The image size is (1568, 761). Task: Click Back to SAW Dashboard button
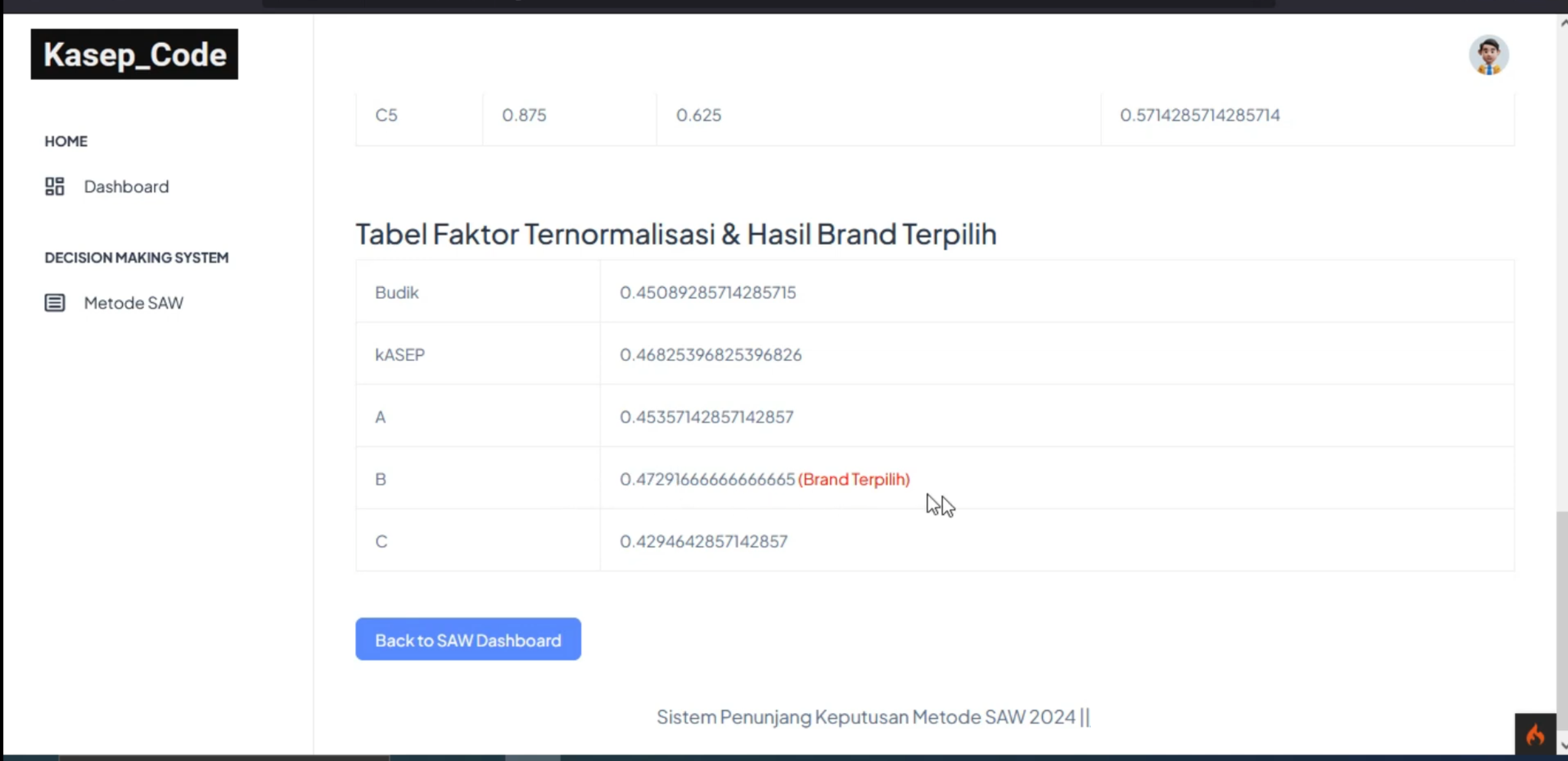468,639
